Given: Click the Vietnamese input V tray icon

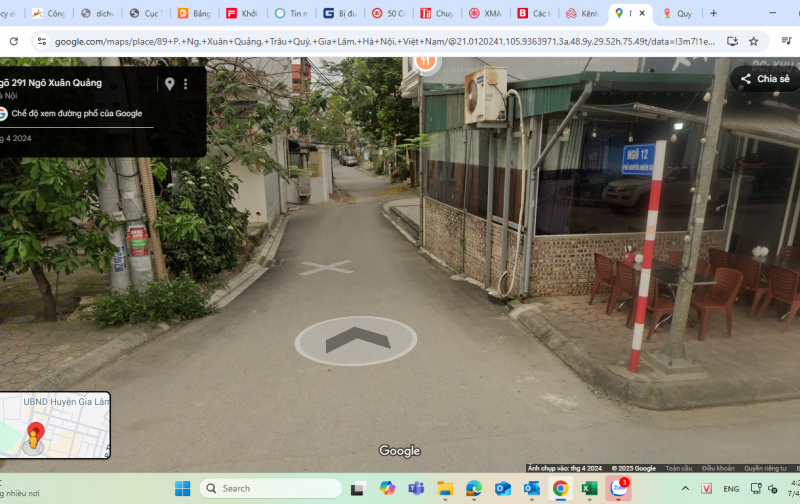Looking at the screenshot, I should point(706,488).
